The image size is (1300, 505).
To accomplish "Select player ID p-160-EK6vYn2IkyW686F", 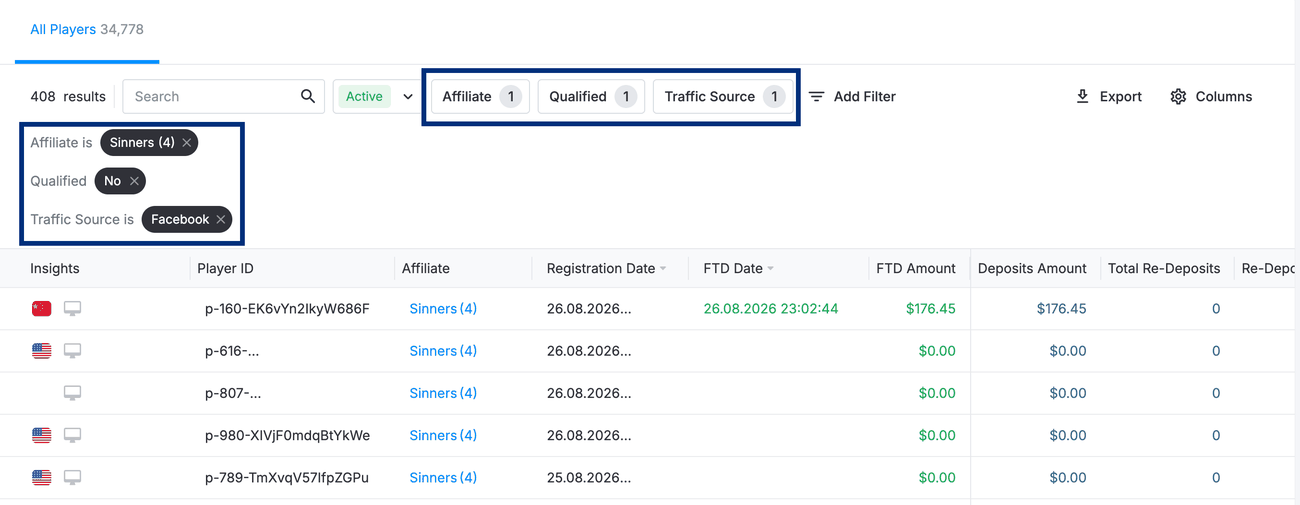I will tap(287, 309).
